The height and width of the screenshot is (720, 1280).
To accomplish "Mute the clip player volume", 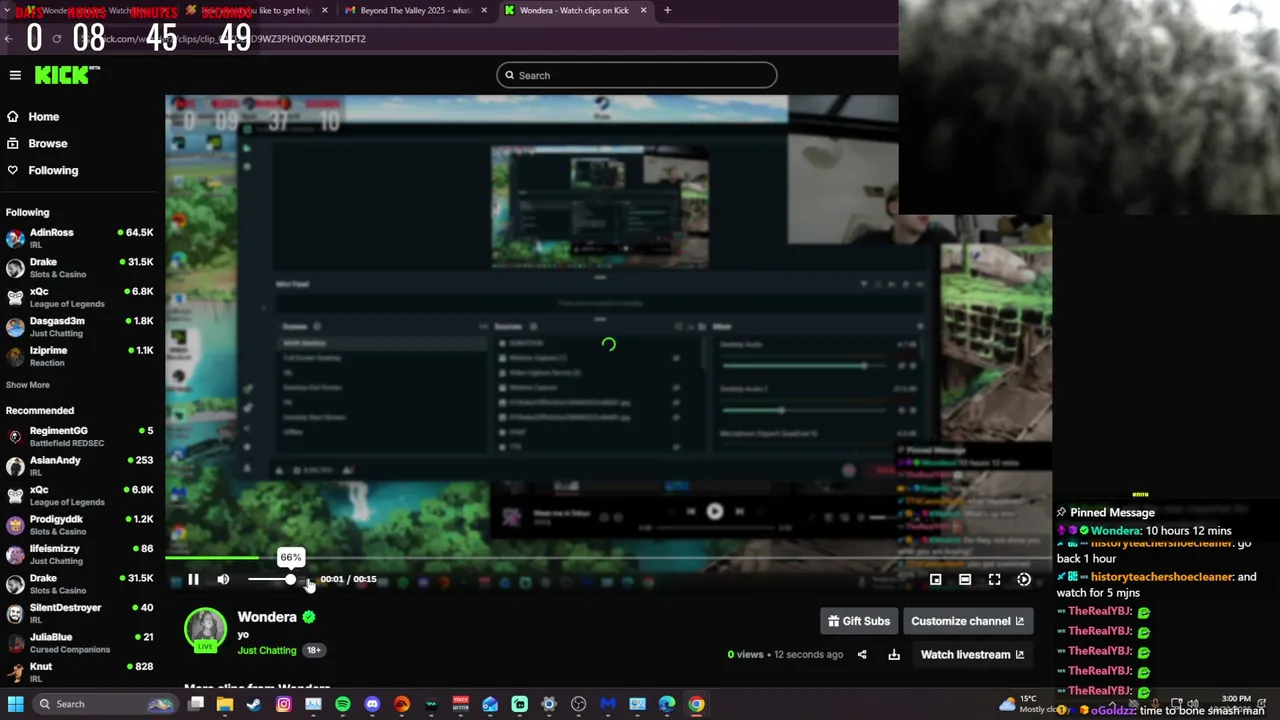I will [x=223, y=579].
